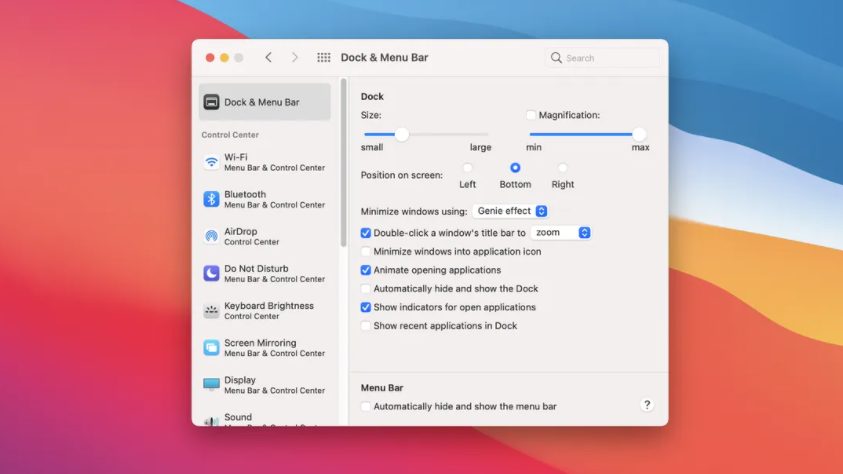Open Wi-Fi settings label in sidebar
843x474 pixels.
coord(236,157)
